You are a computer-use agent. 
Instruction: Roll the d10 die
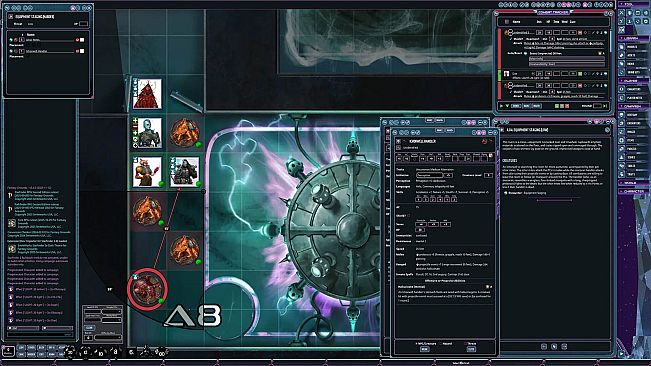(100, 353)
